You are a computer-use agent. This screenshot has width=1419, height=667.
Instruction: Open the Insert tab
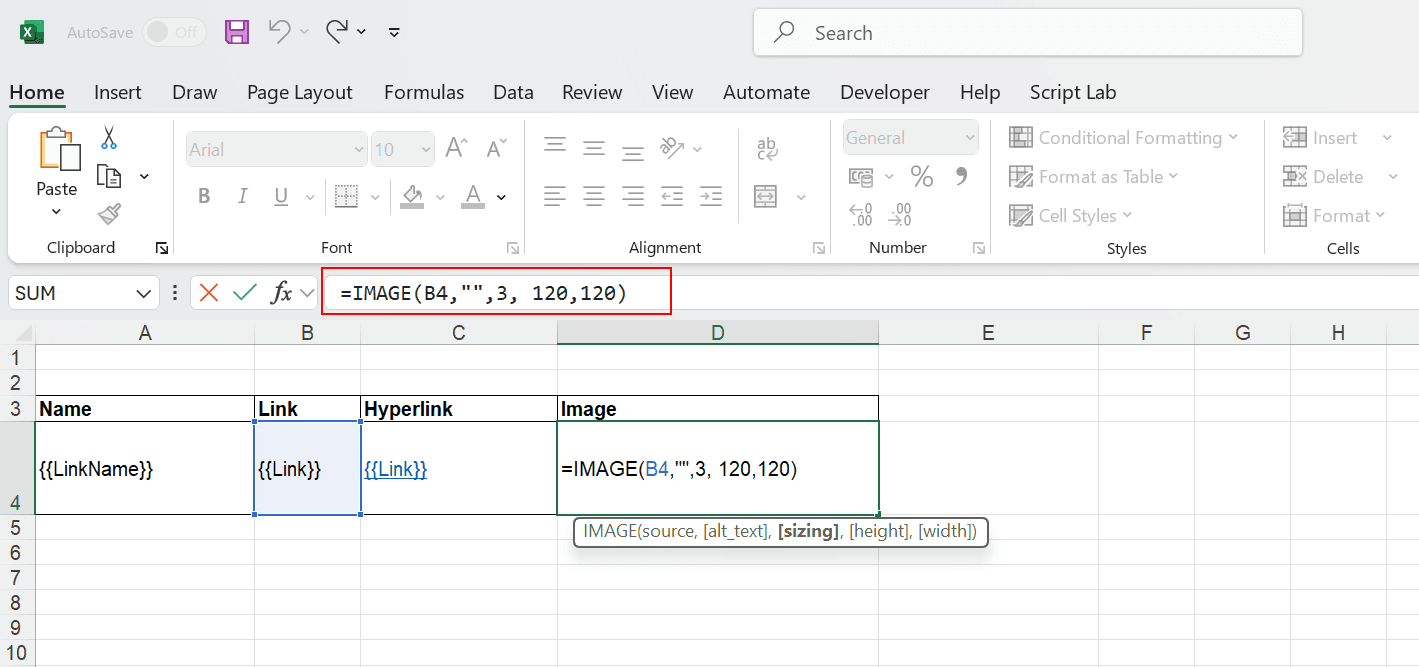tap(118, 92)
